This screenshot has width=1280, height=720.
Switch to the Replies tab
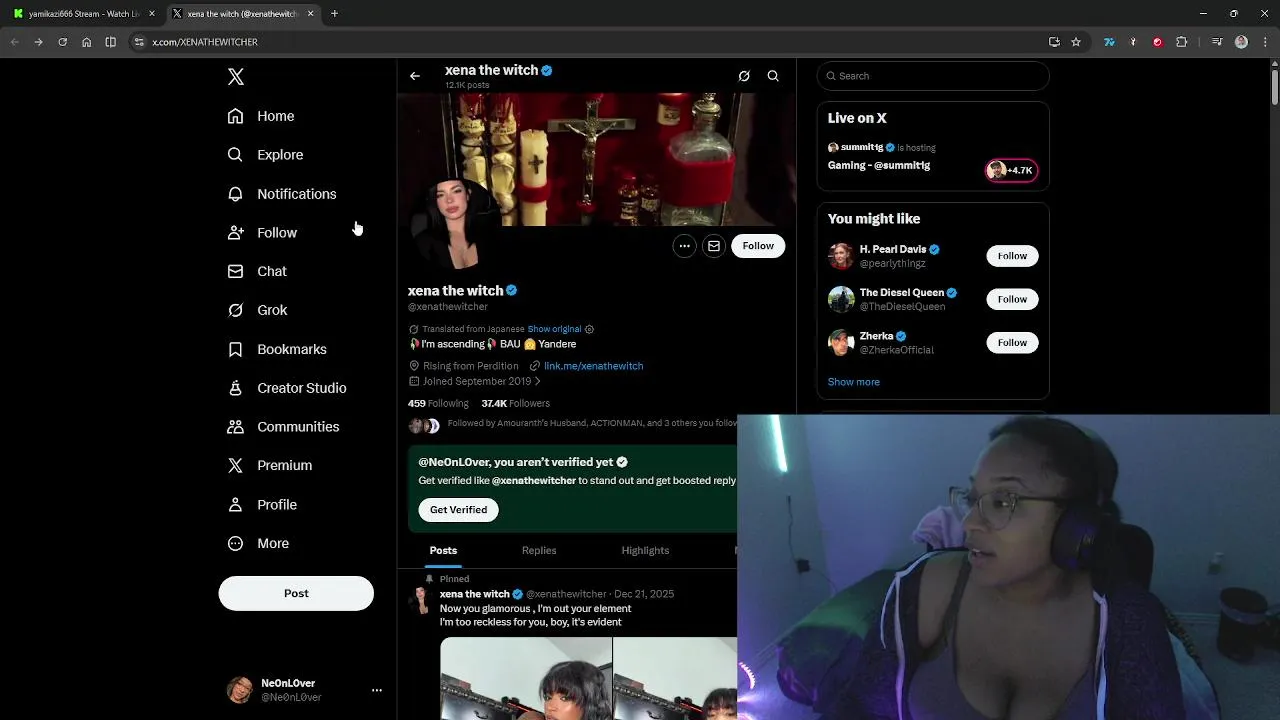(539, 550)
